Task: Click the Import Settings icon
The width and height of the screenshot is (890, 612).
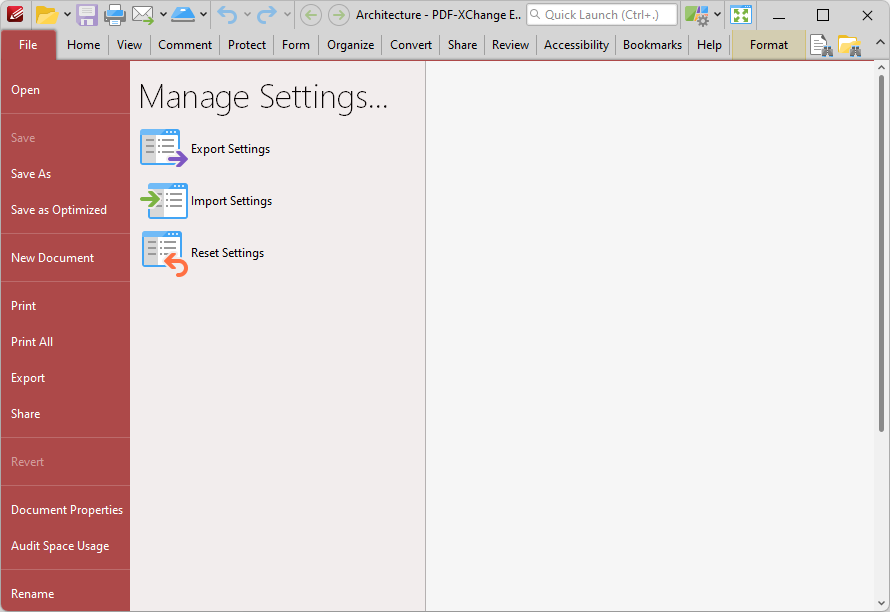Action: coord(163,200)
